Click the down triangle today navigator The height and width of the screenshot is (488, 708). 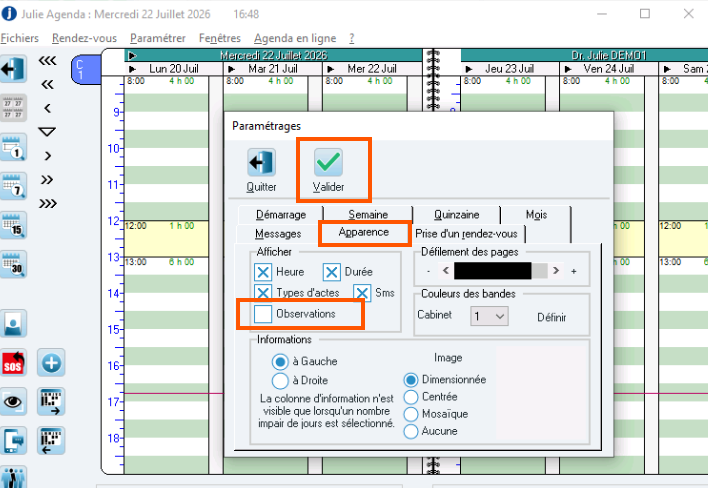(47, 132)
